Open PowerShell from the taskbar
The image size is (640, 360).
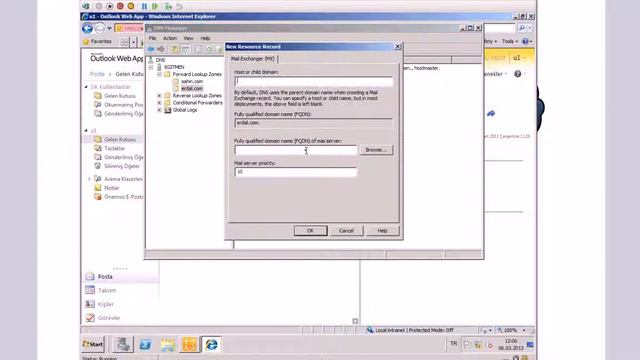pos(145,344)
